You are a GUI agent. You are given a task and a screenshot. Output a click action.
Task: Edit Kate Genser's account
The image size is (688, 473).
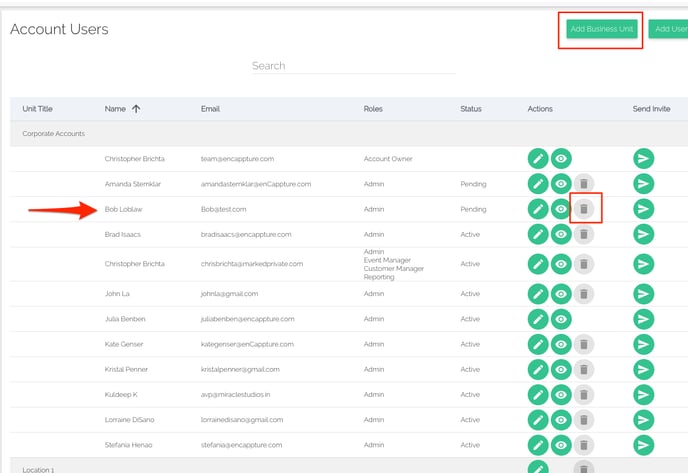pyautogui.click(x=538, y=344)
